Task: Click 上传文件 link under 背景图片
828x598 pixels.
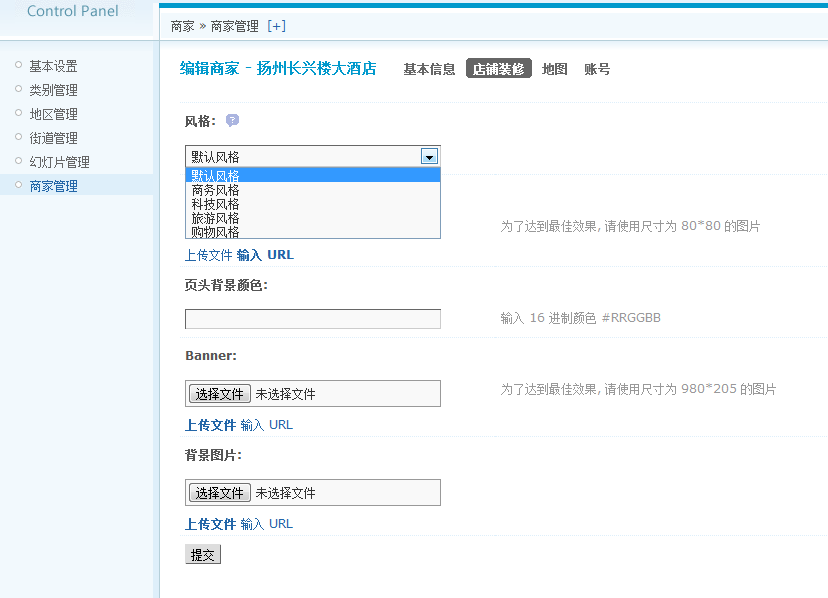Action: [210, 524]
